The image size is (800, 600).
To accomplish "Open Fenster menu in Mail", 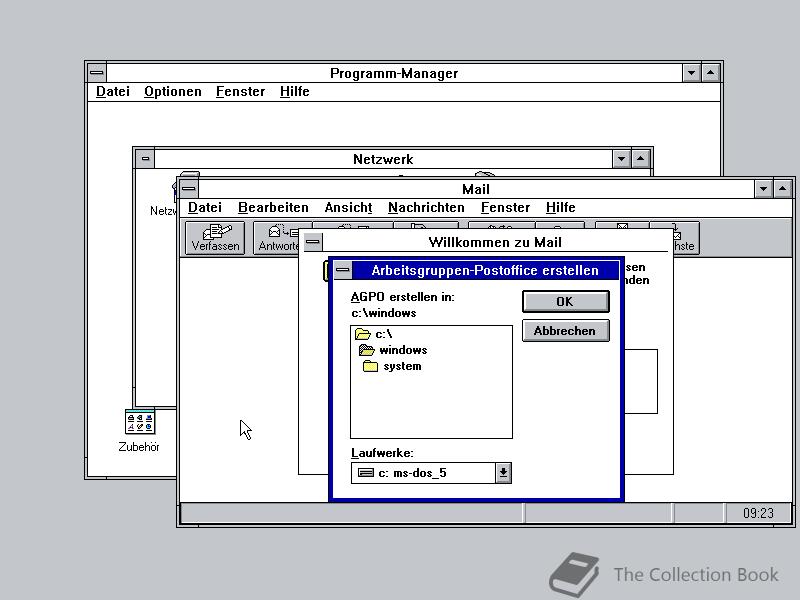I will [505, 207].
